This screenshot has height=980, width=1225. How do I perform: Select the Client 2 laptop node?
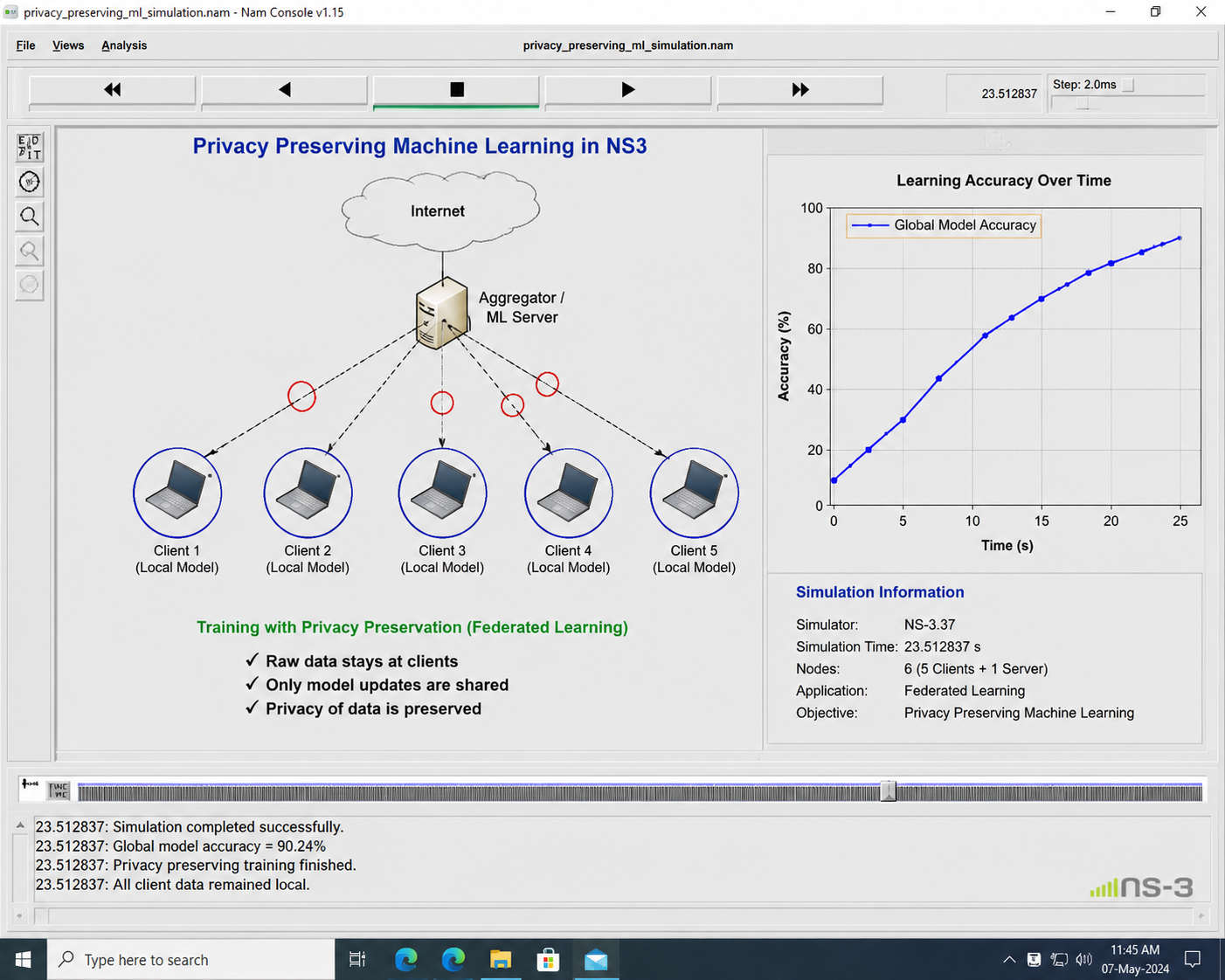coord(308,493)
